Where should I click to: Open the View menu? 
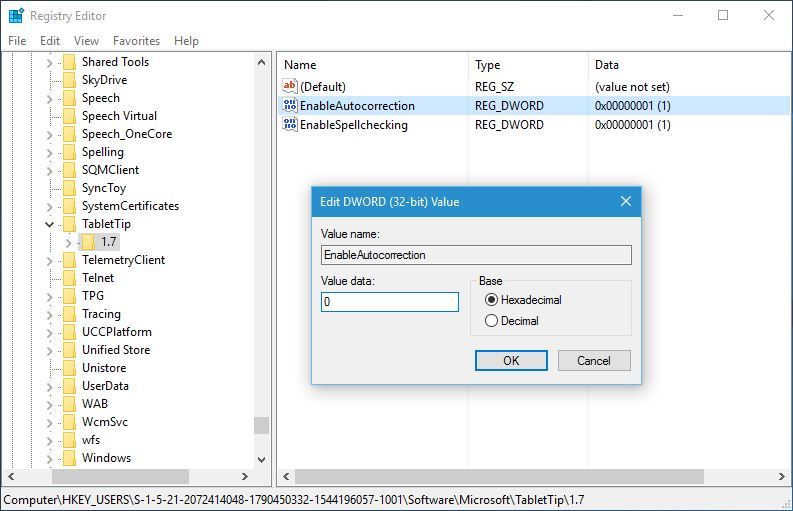[x=86, y=40]
